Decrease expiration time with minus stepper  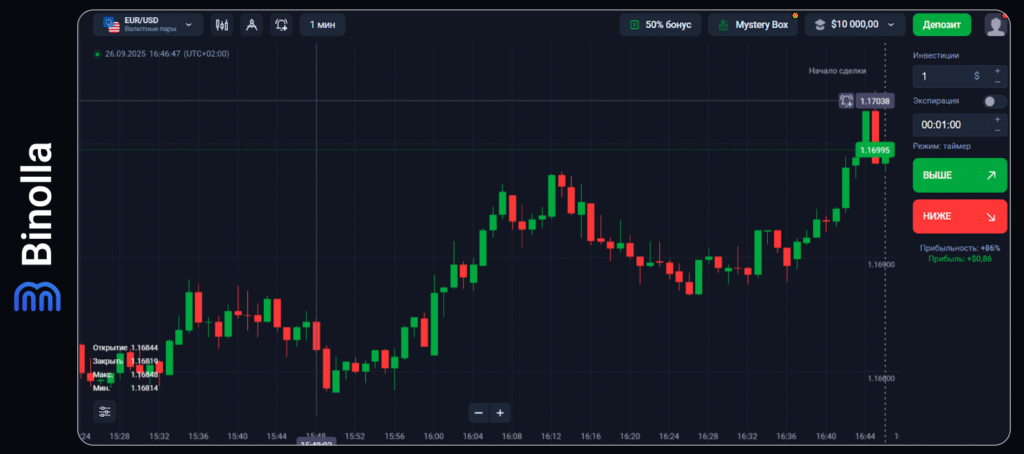pyautogui.click(x=997, y=130)
